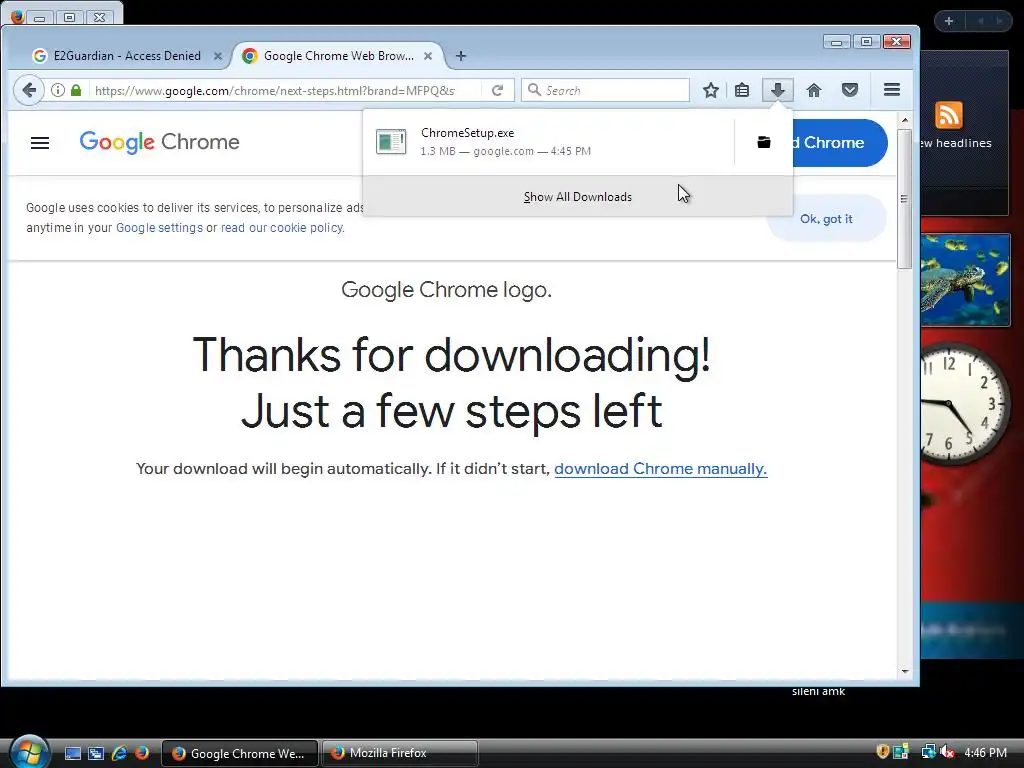Open Google Chrome page navigation menu
The image size is (1024, 768).
(40, 142)
